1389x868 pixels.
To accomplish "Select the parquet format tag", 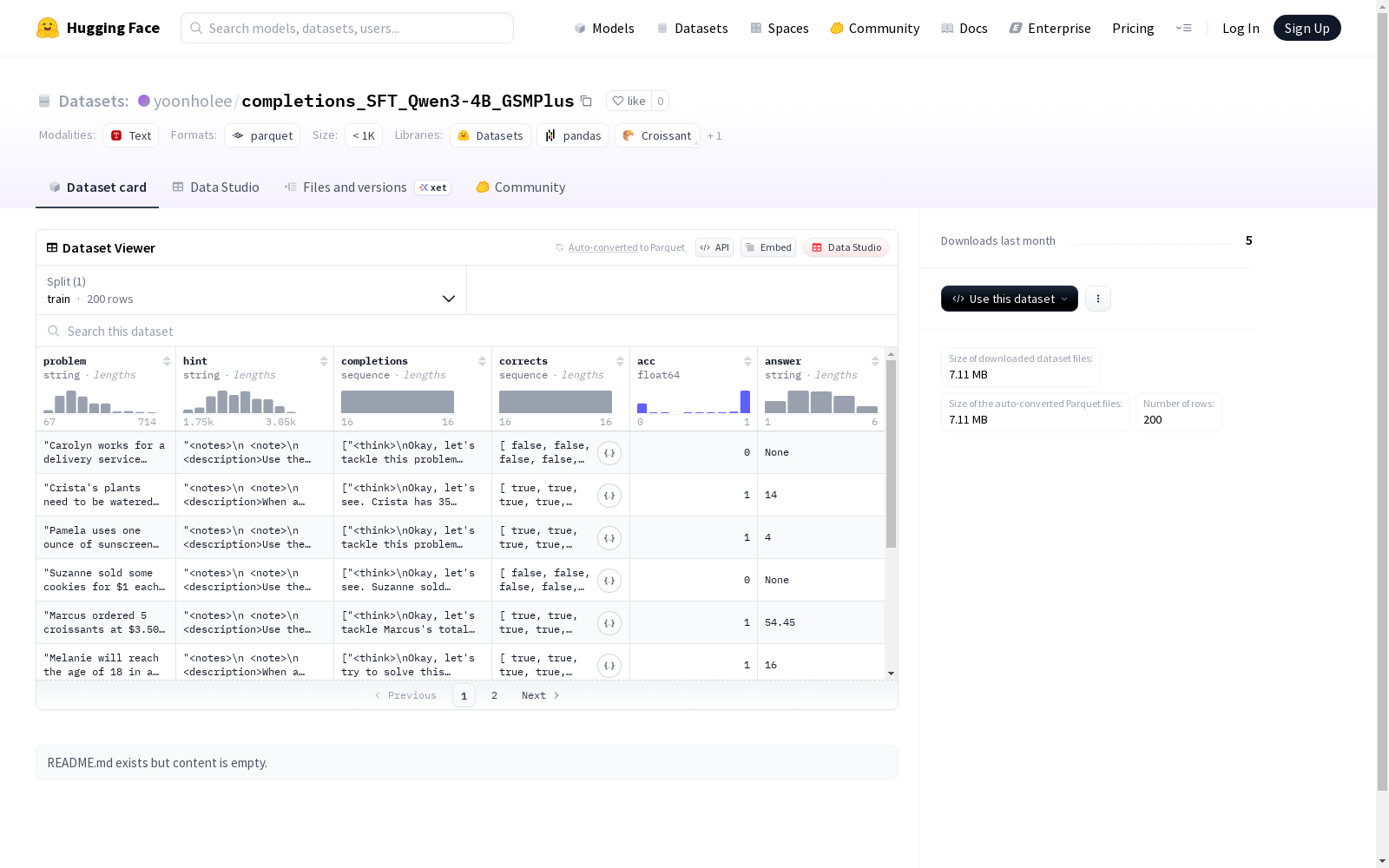I will tap(262, 135).
